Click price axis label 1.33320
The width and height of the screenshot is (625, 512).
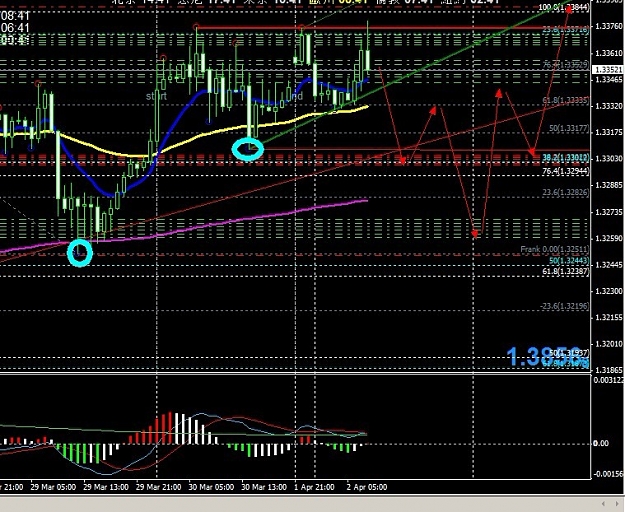[609, 106]
